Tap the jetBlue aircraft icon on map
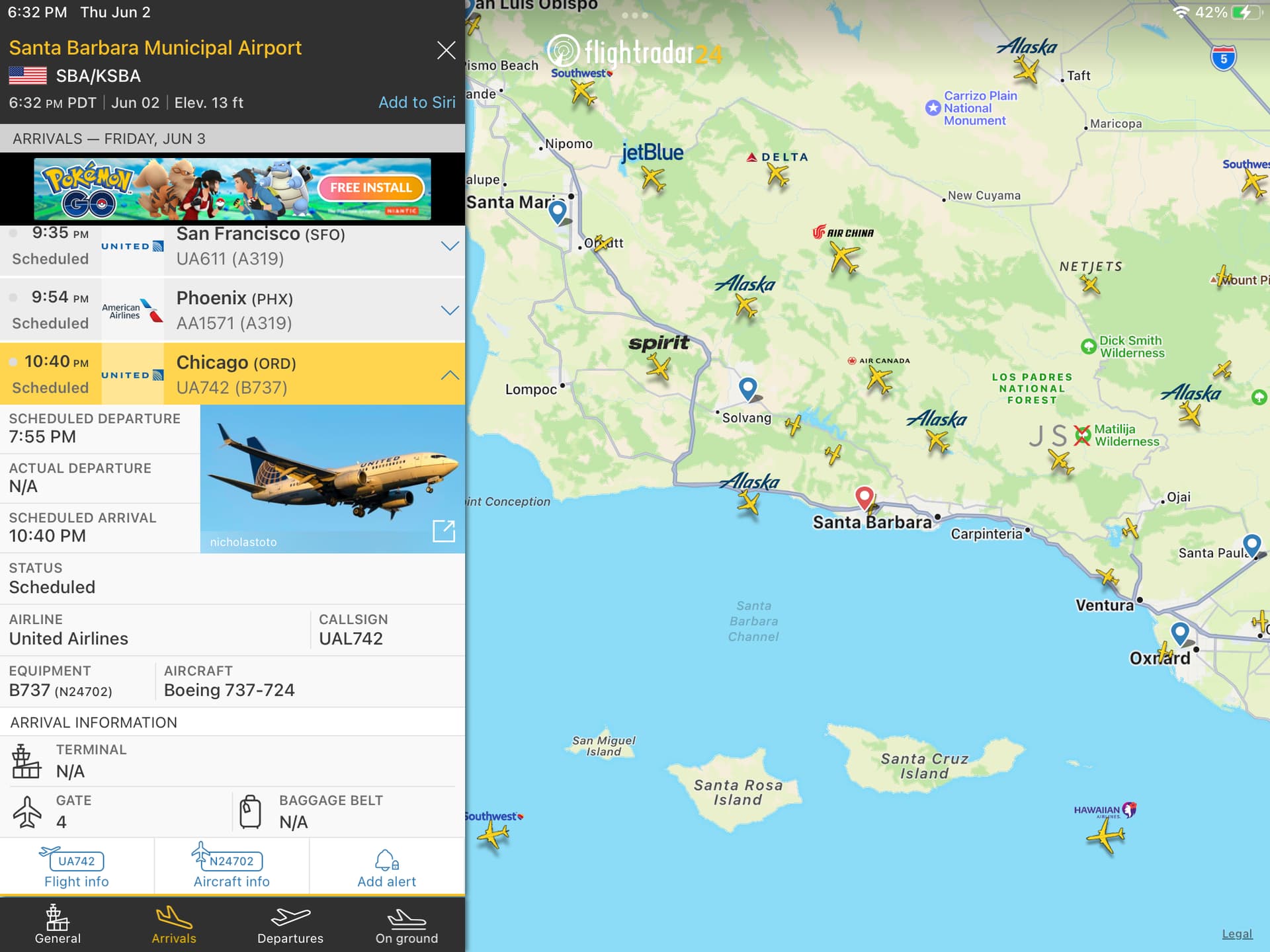This screenshot has width=1270, height=952. [653, 178]
